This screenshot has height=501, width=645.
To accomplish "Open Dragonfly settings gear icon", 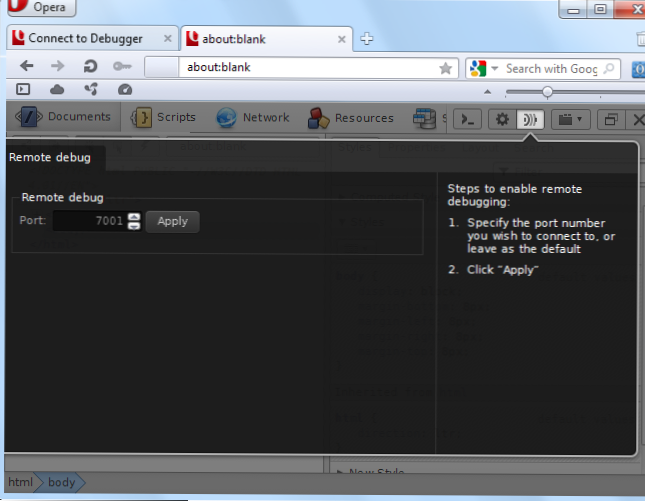I will pos(503,118).
